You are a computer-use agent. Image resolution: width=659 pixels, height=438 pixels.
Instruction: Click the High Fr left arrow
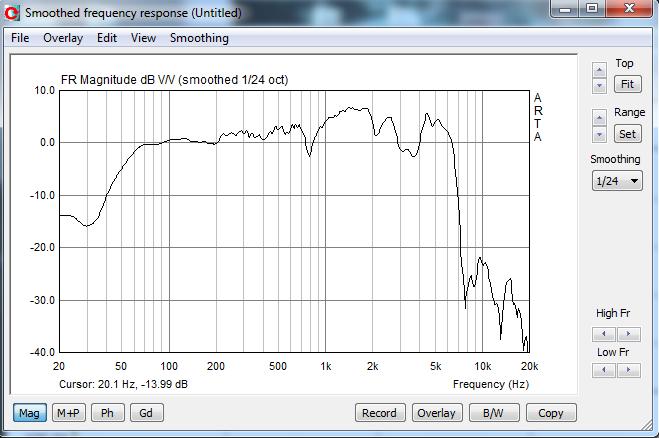pyautogui.click(x=604, y=334)
